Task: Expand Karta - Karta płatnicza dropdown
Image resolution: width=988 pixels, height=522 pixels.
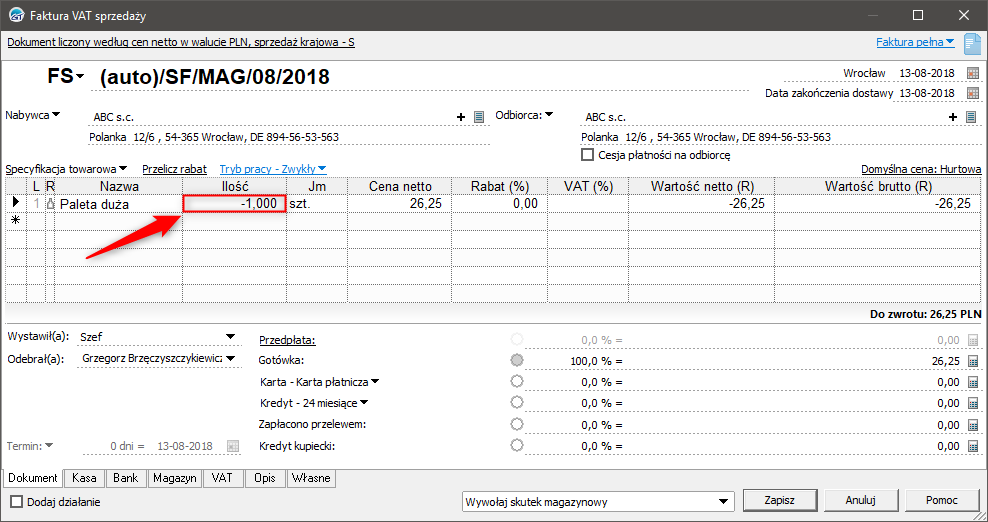Action: (375, 381)
